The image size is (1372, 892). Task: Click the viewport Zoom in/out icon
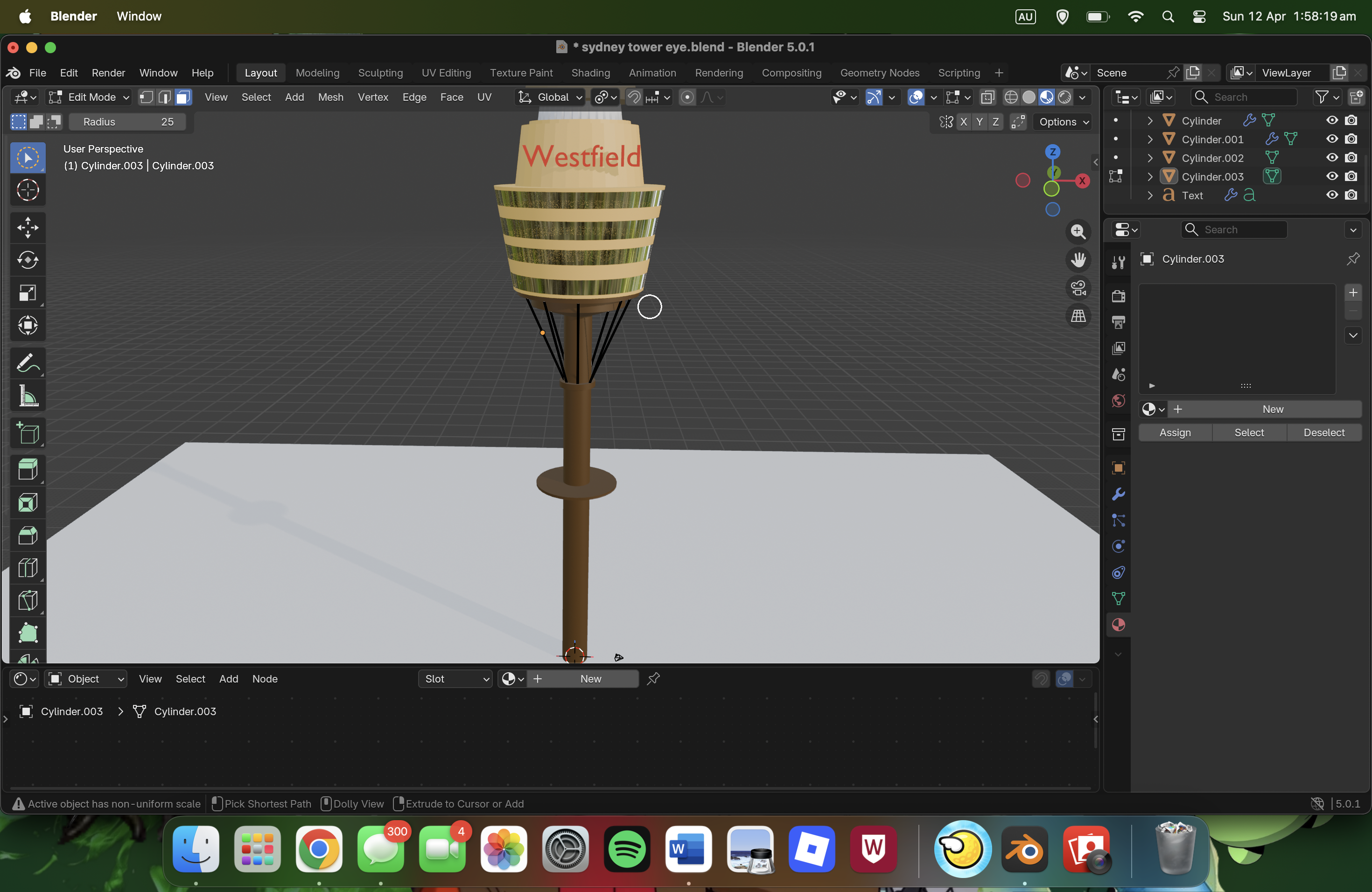coord(1078,232)
